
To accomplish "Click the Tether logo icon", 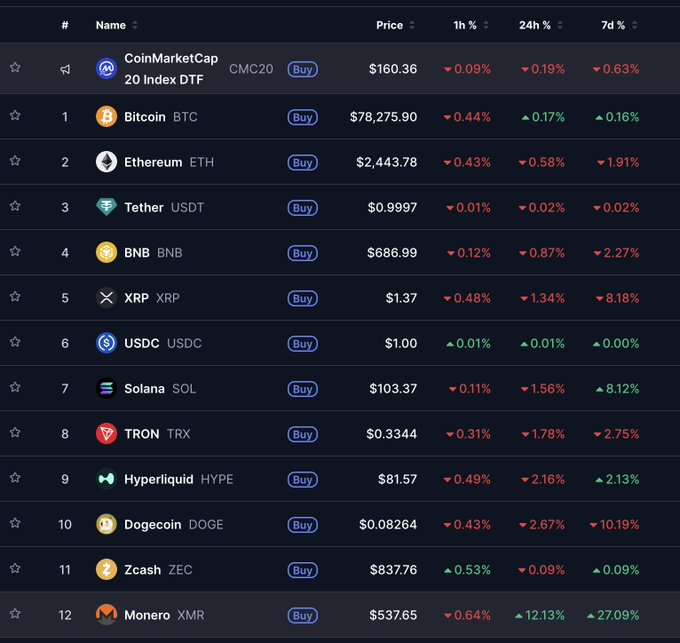I will tap(106, 207).
